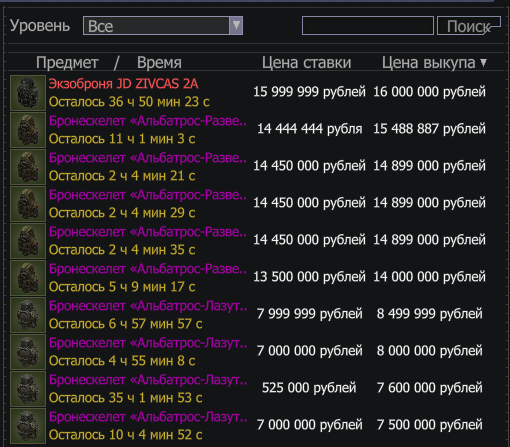Image resolution: width=510 pixels, height=447 pixels.
Task: Click the Экзоброня JD ZIVCAS 2A item icon
Action: tap(28, 93)
